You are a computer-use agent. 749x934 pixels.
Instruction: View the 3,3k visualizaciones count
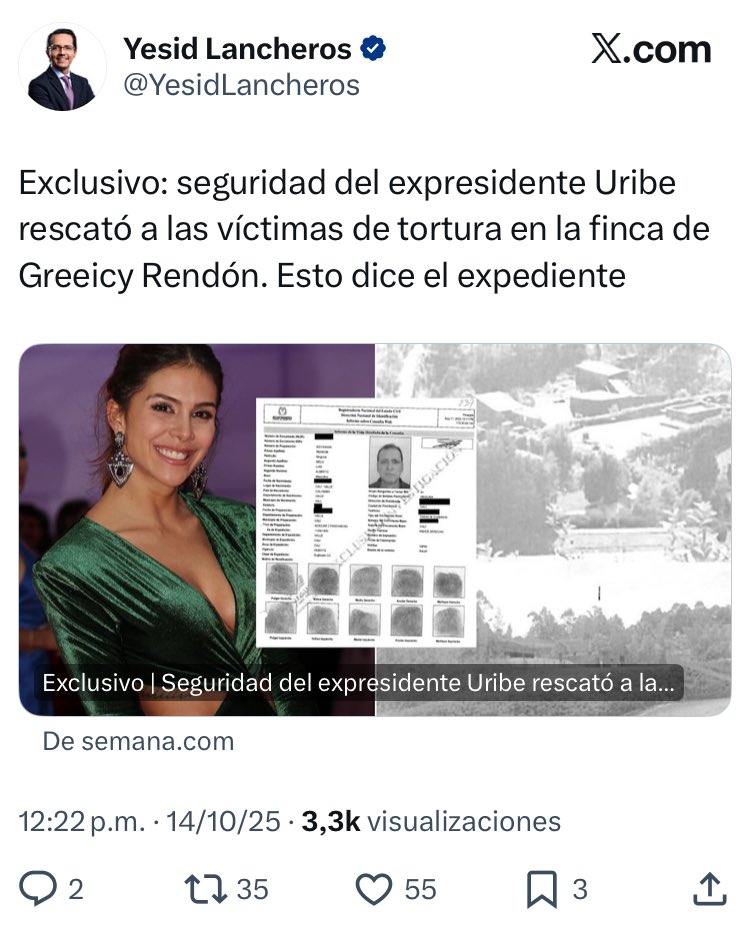431,821
